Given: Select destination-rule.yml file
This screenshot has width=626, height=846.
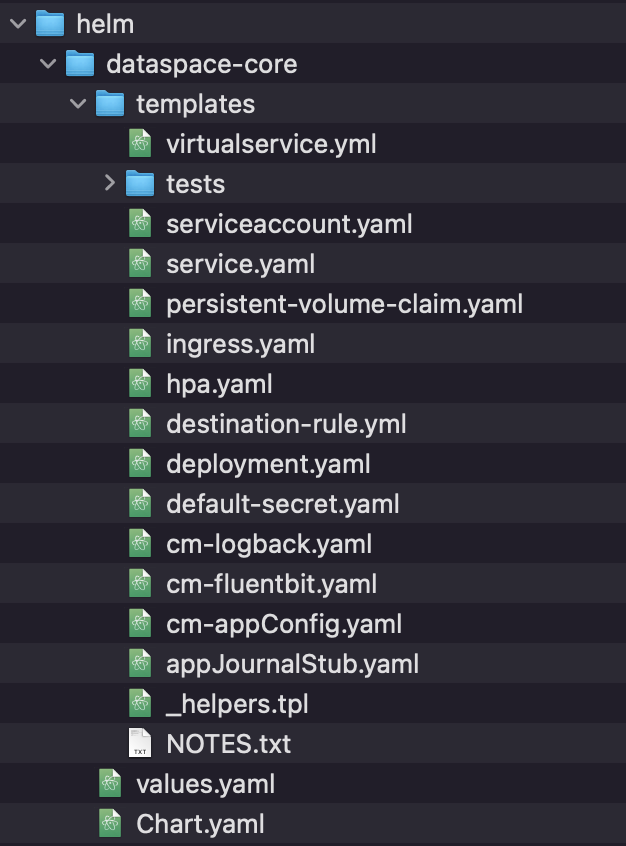Looking at the screenshot, I should pos(286,424).
